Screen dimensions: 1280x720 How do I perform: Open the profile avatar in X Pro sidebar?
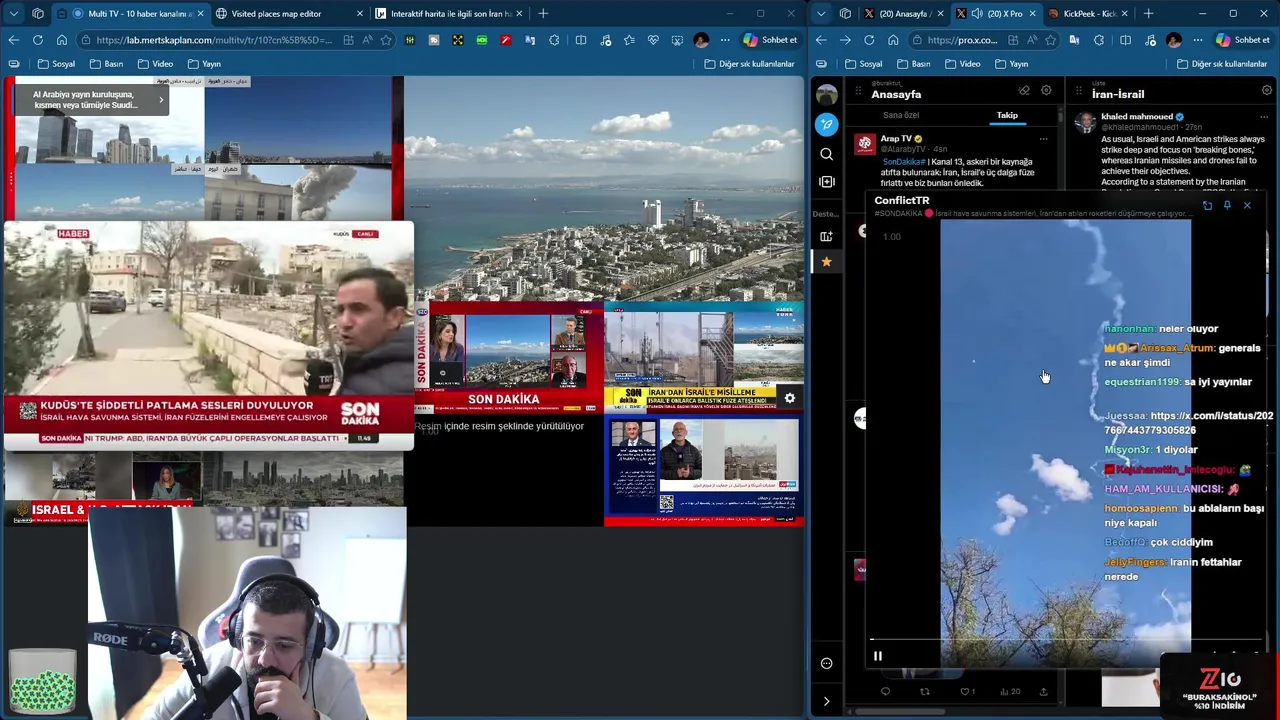pyautogui.click(x=826, y=95)
